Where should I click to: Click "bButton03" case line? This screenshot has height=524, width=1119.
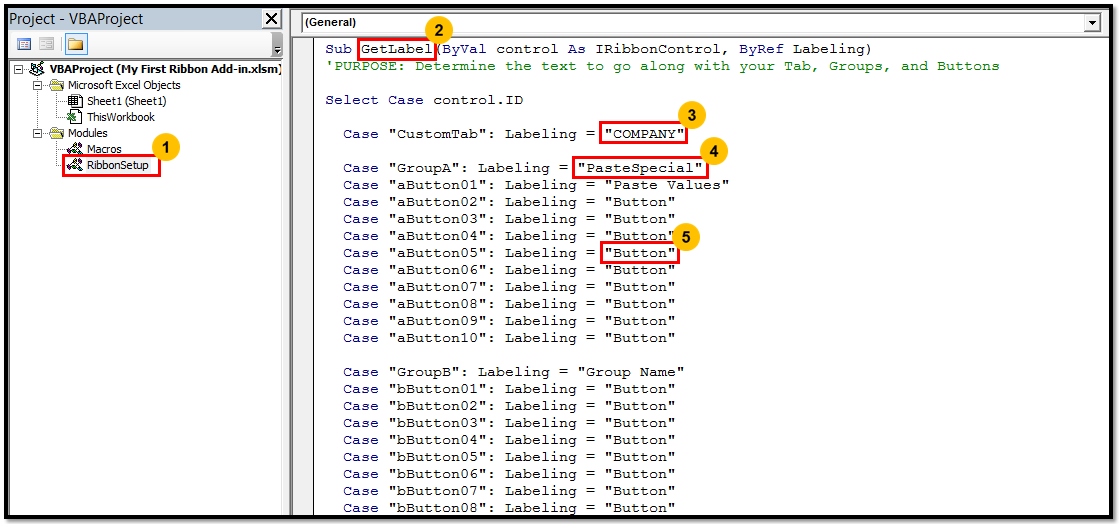click(509, 423)
